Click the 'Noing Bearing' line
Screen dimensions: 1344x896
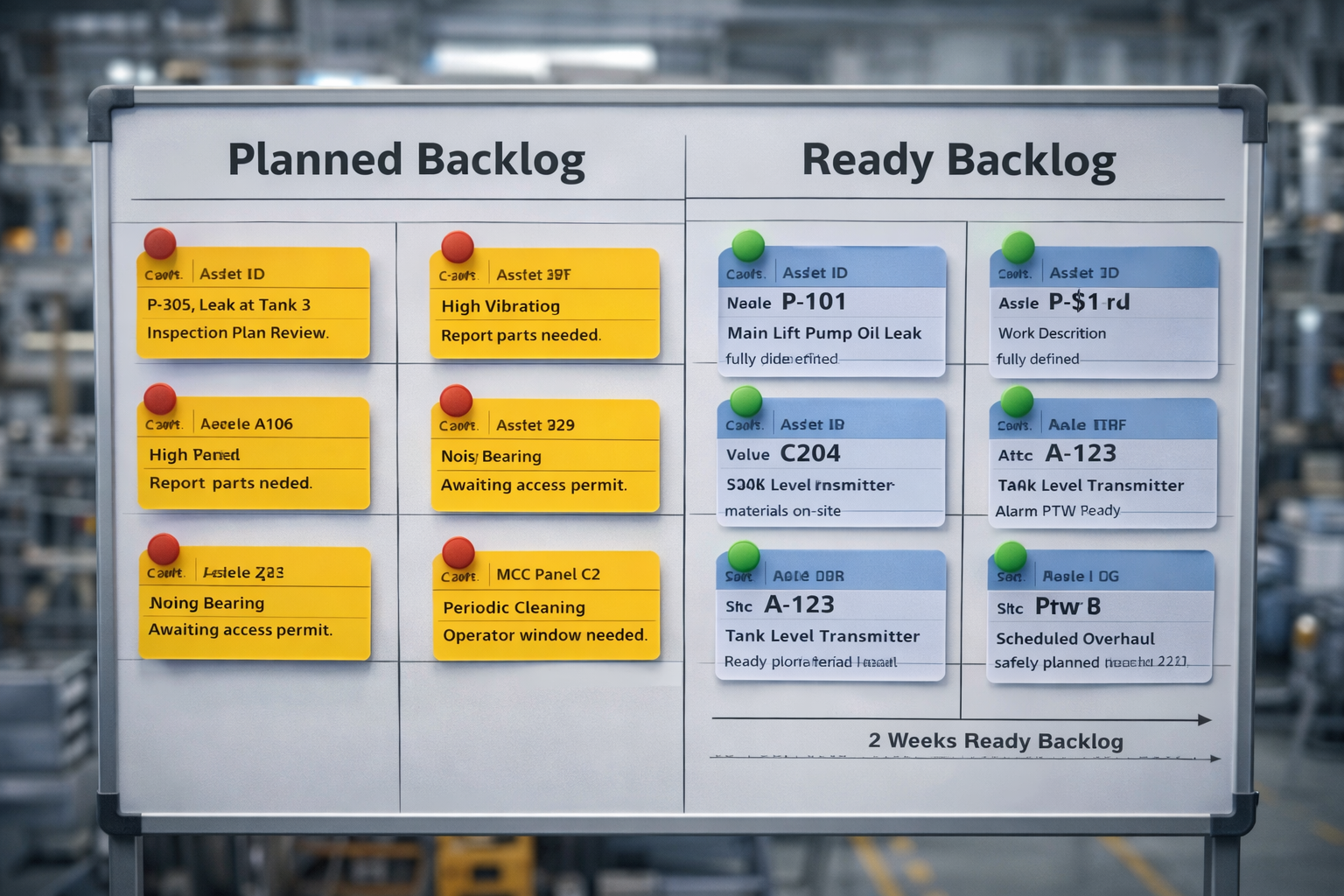206,603
